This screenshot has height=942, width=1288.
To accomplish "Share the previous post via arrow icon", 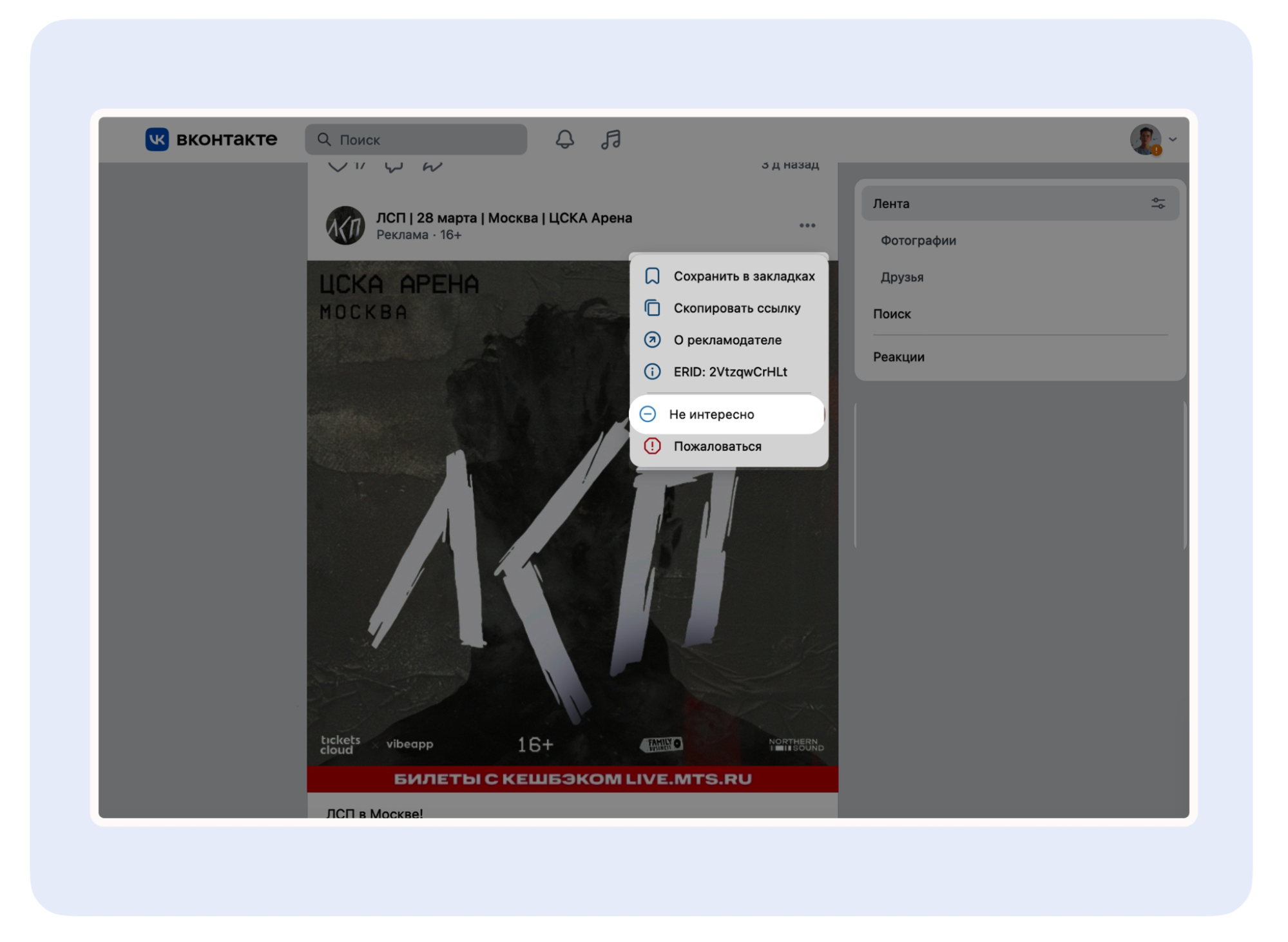I will click(432, 166).
